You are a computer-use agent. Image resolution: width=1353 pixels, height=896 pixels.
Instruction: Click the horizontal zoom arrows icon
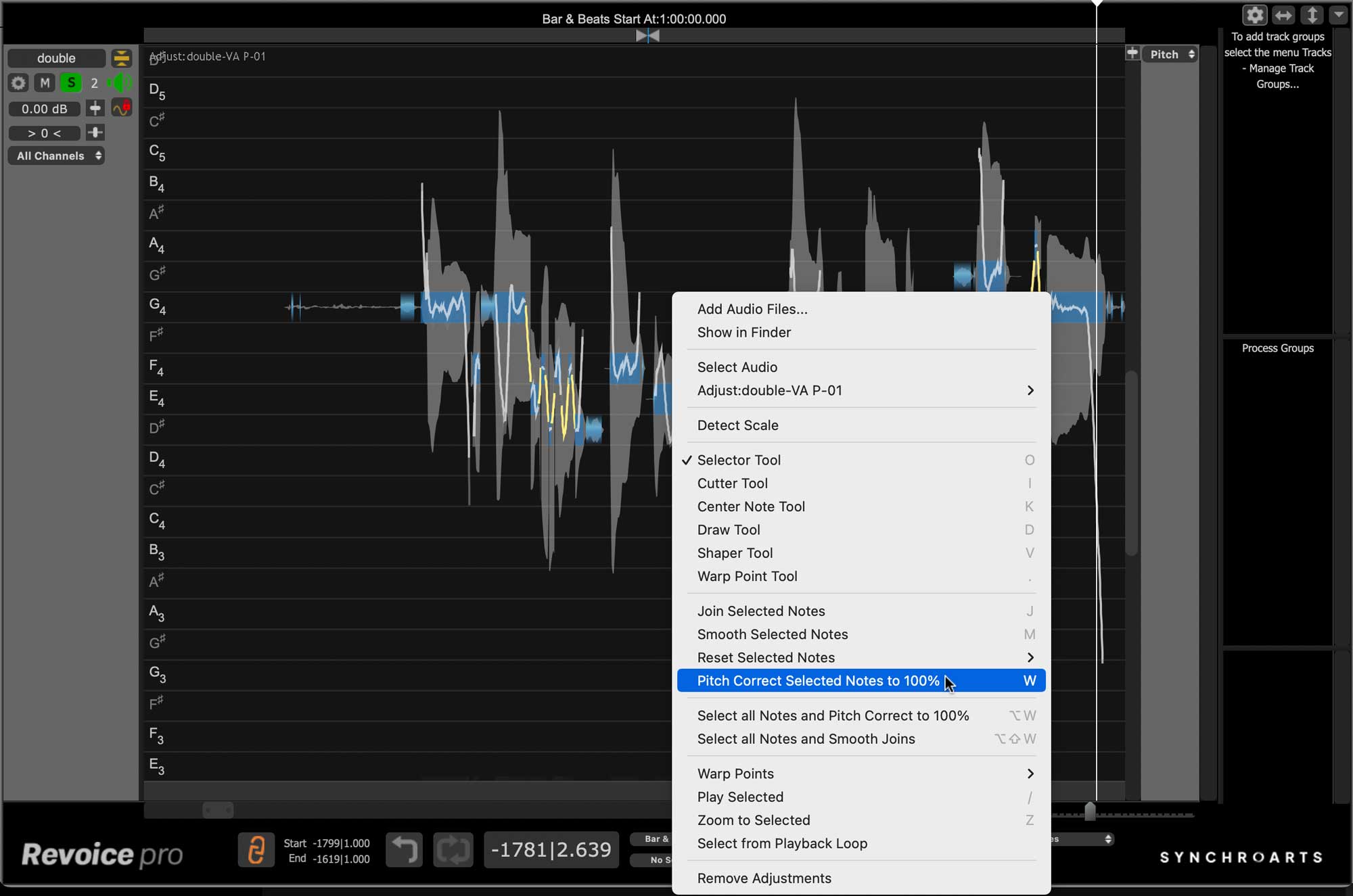tap(1283, 15)
